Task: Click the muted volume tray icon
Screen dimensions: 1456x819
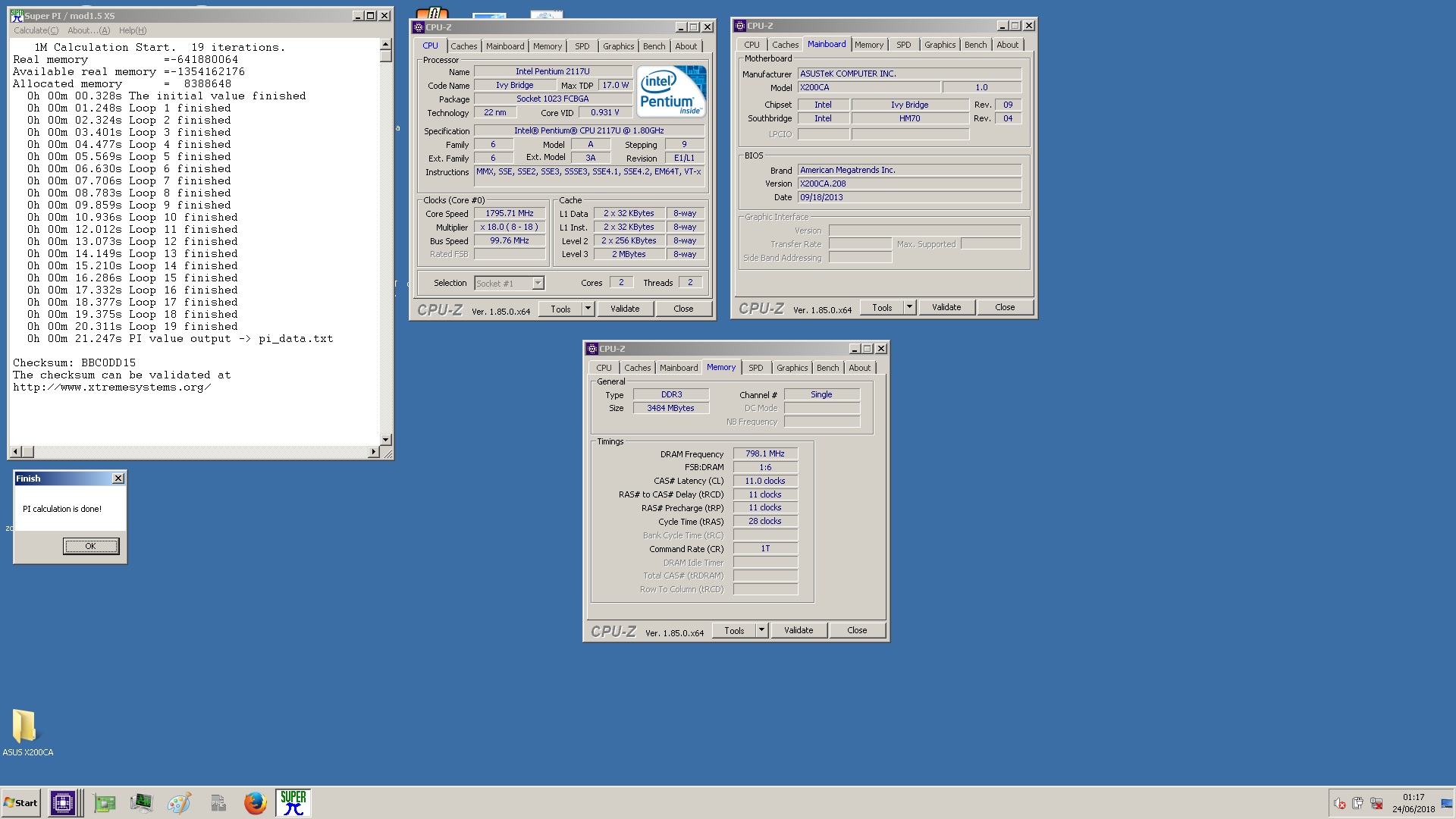Action: point(1340,803)
